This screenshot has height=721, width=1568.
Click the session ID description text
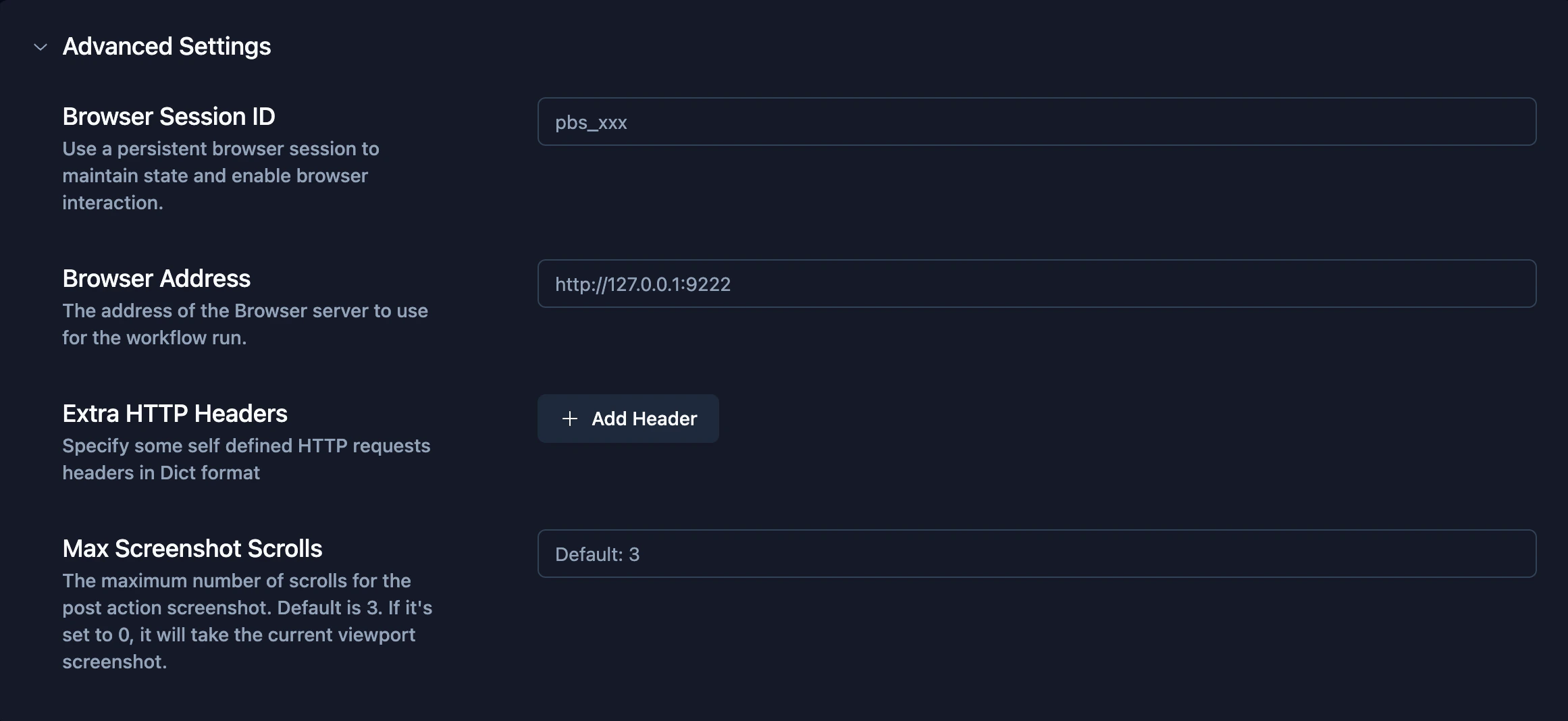[221, 175]
